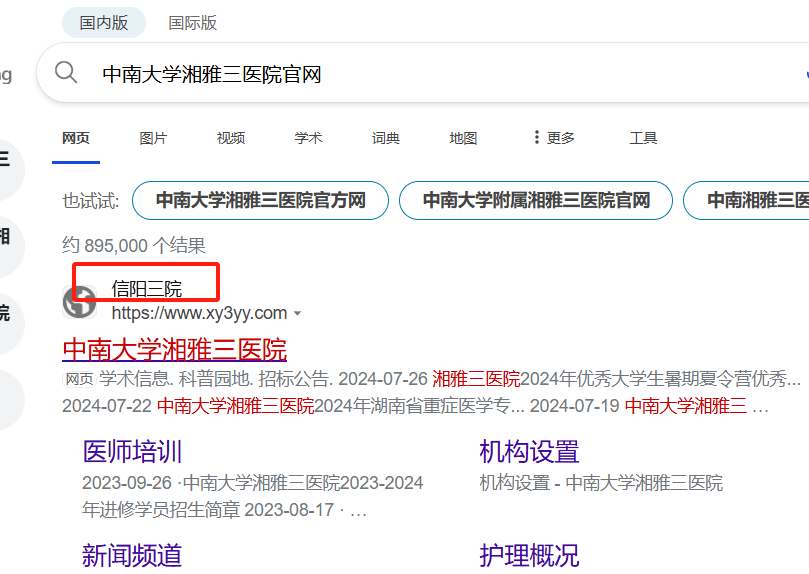Go to the 学术 tab
Image resolution: width=809 pixels, height=574 pixels.
[x=308, y=138]
